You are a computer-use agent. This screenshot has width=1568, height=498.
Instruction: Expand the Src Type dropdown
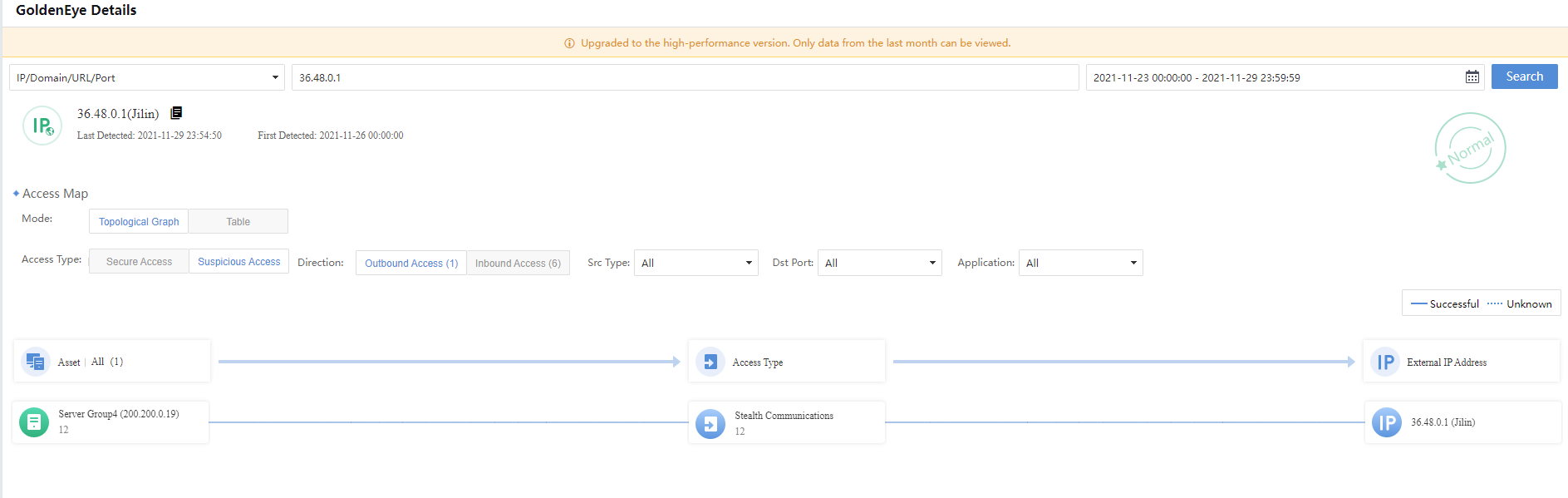pos(696,264)
